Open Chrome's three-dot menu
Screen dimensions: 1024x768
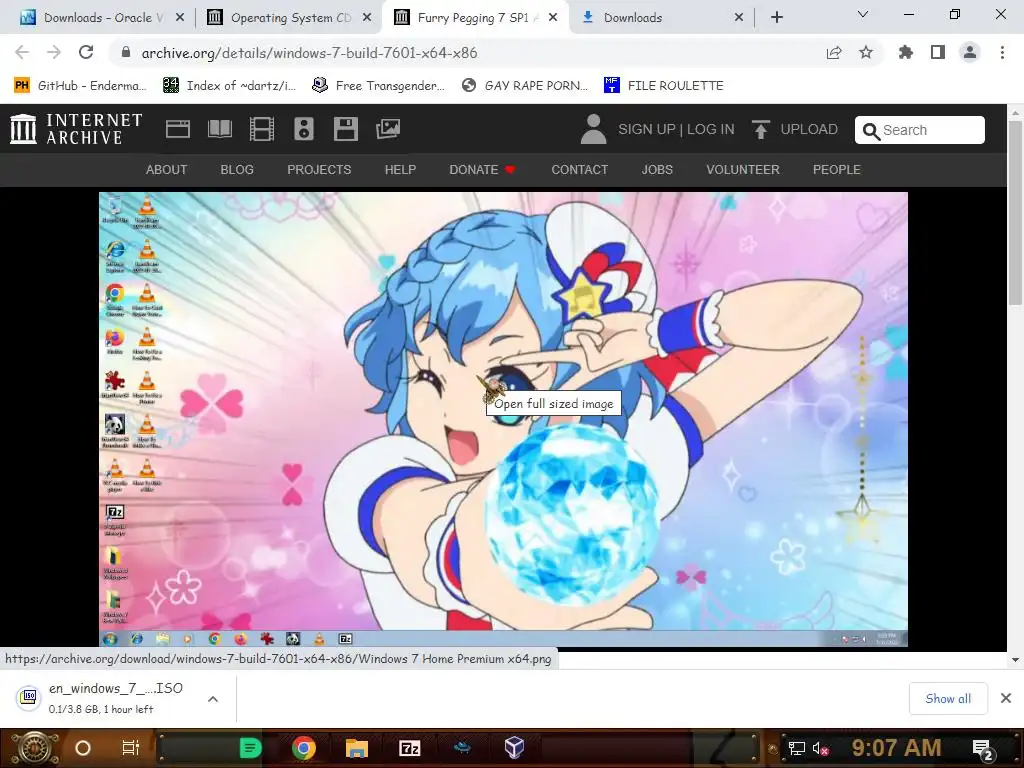point(1002,52)
